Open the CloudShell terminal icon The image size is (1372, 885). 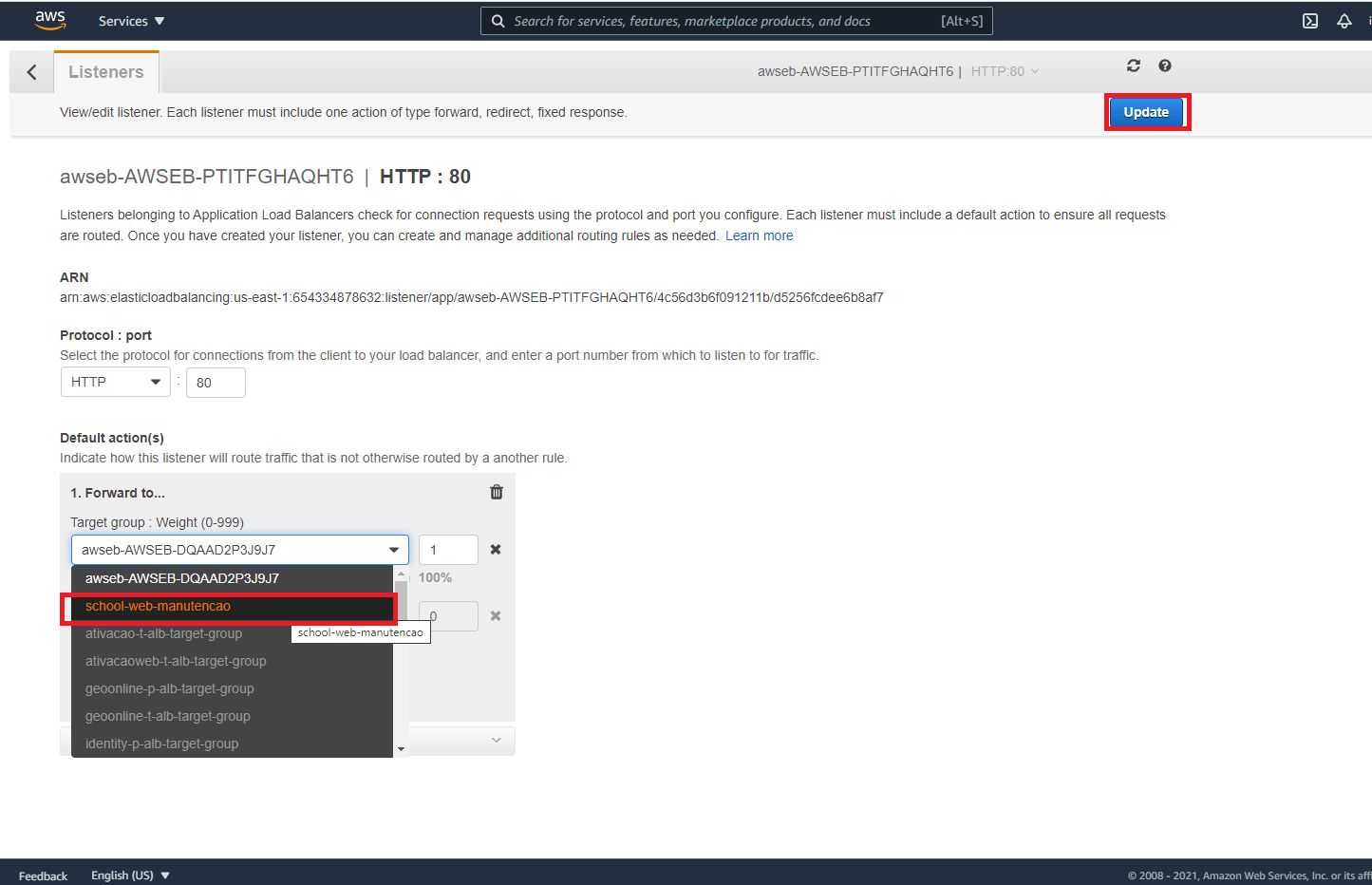1309,21
